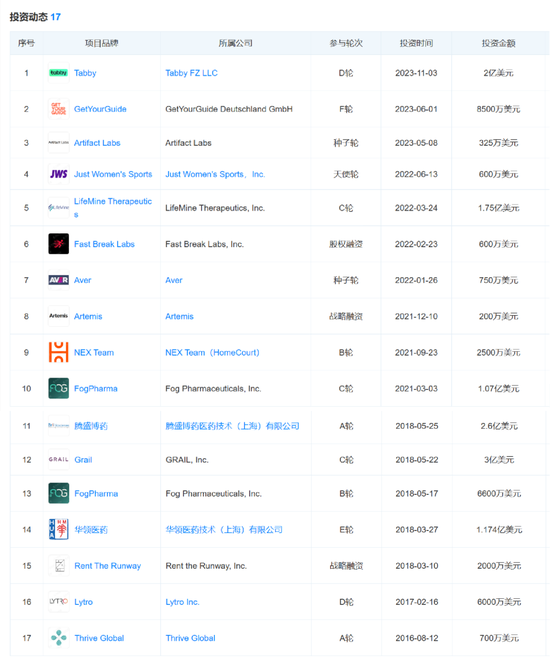Open the Artemis company link
Image resolution: width=550 pixels, height=662 pixels.
[179, 316]
